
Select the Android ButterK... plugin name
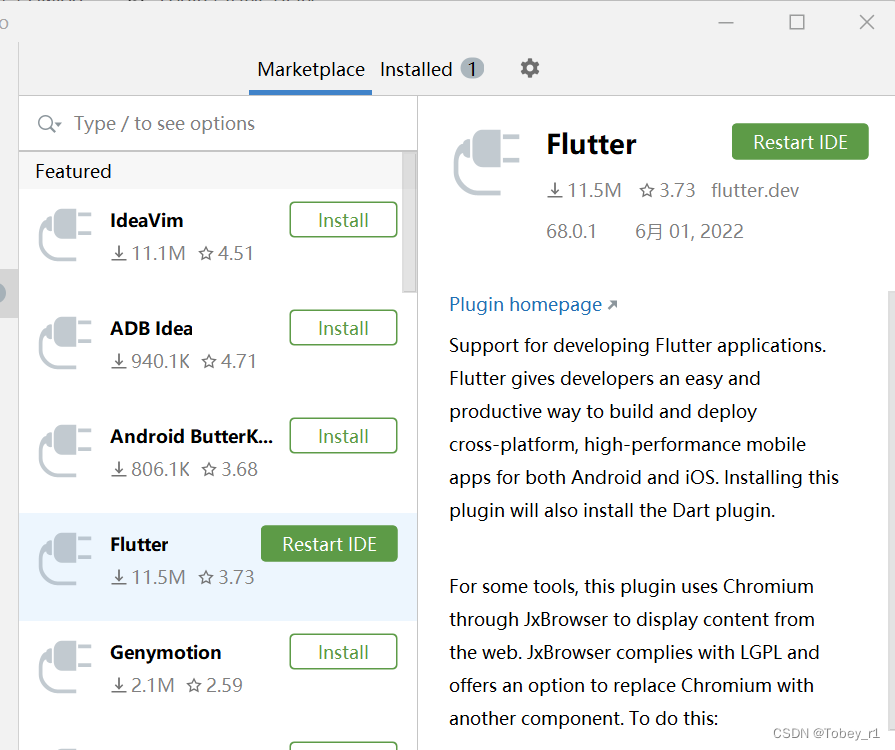point(192,436)
